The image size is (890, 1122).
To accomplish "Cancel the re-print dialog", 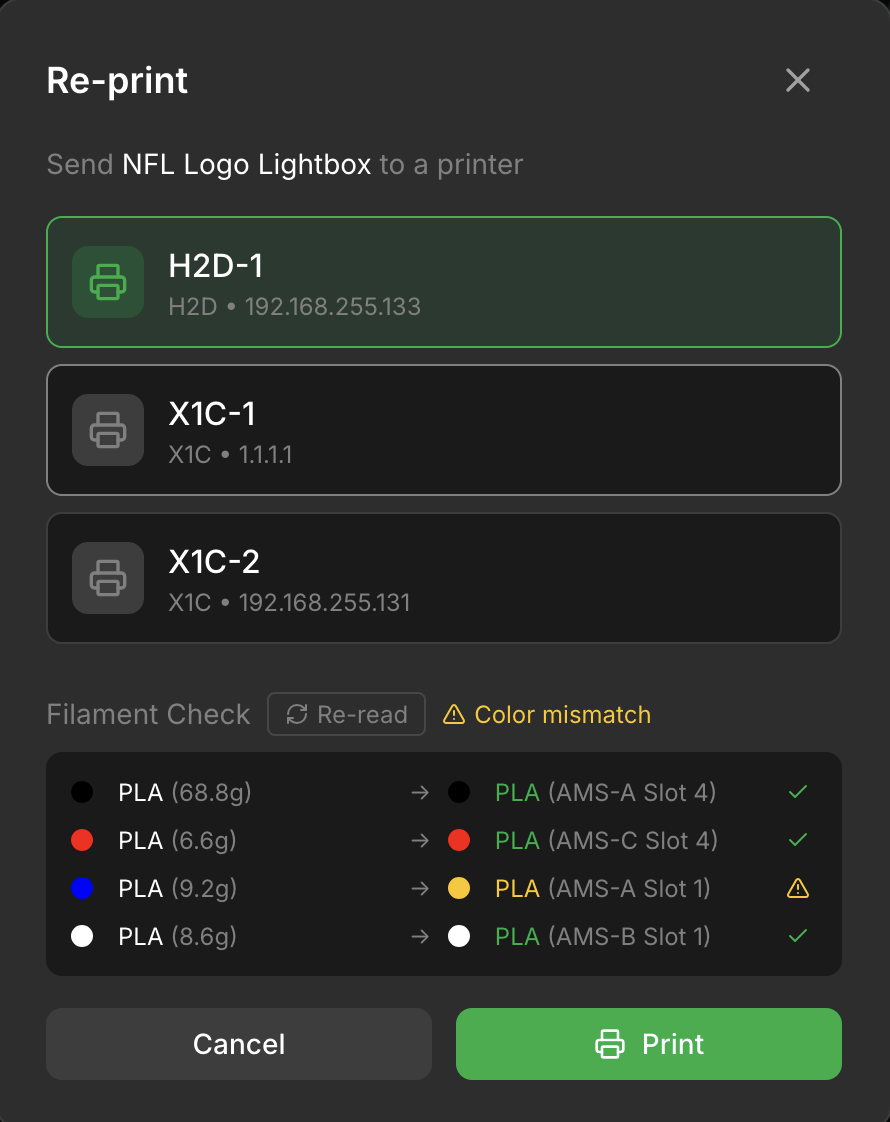I will pyautogui.click(x=239, y=1043).
